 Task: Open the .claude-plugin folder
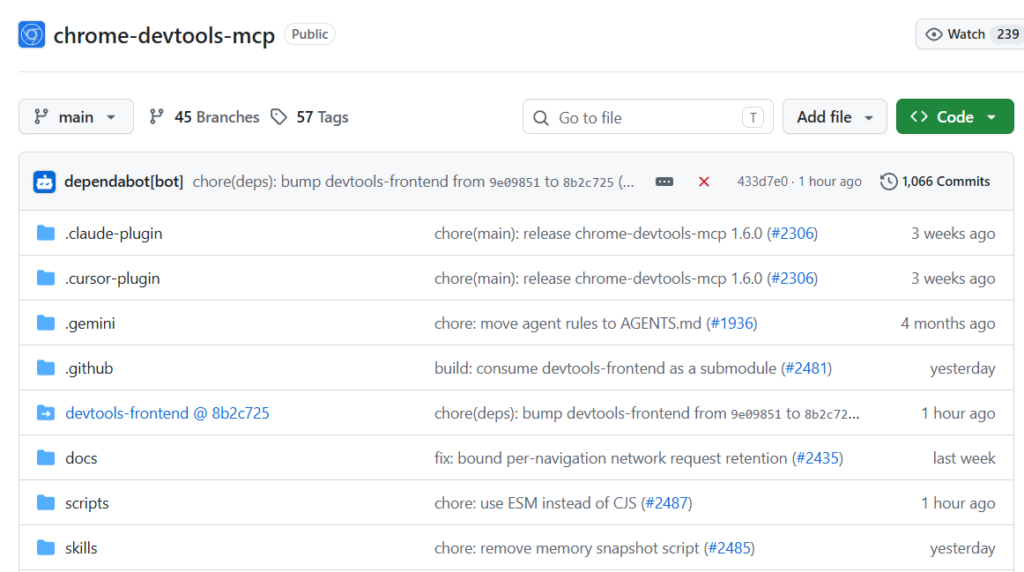[x=114, y=233]
